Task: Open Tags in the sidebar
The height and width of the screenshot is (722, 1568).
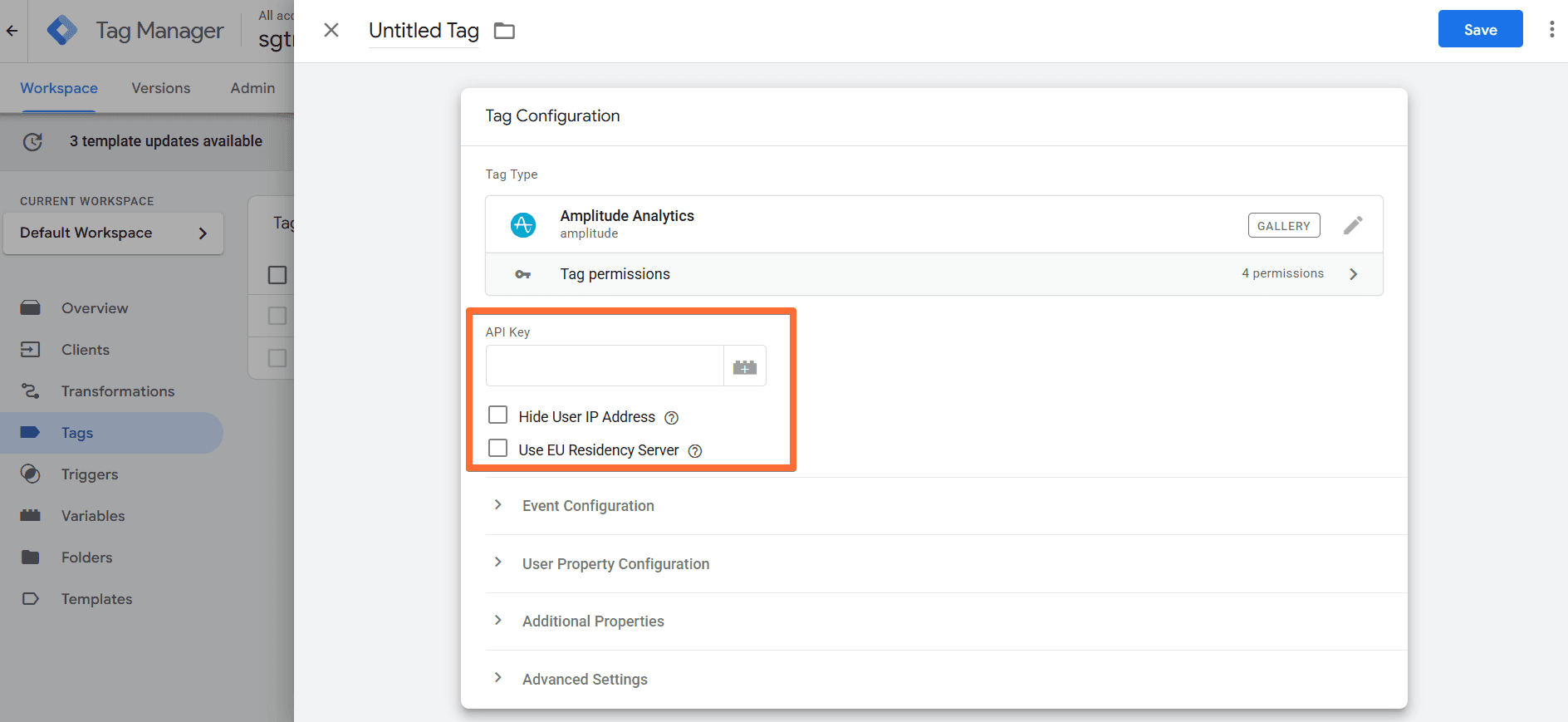Action: click(112, 433)
